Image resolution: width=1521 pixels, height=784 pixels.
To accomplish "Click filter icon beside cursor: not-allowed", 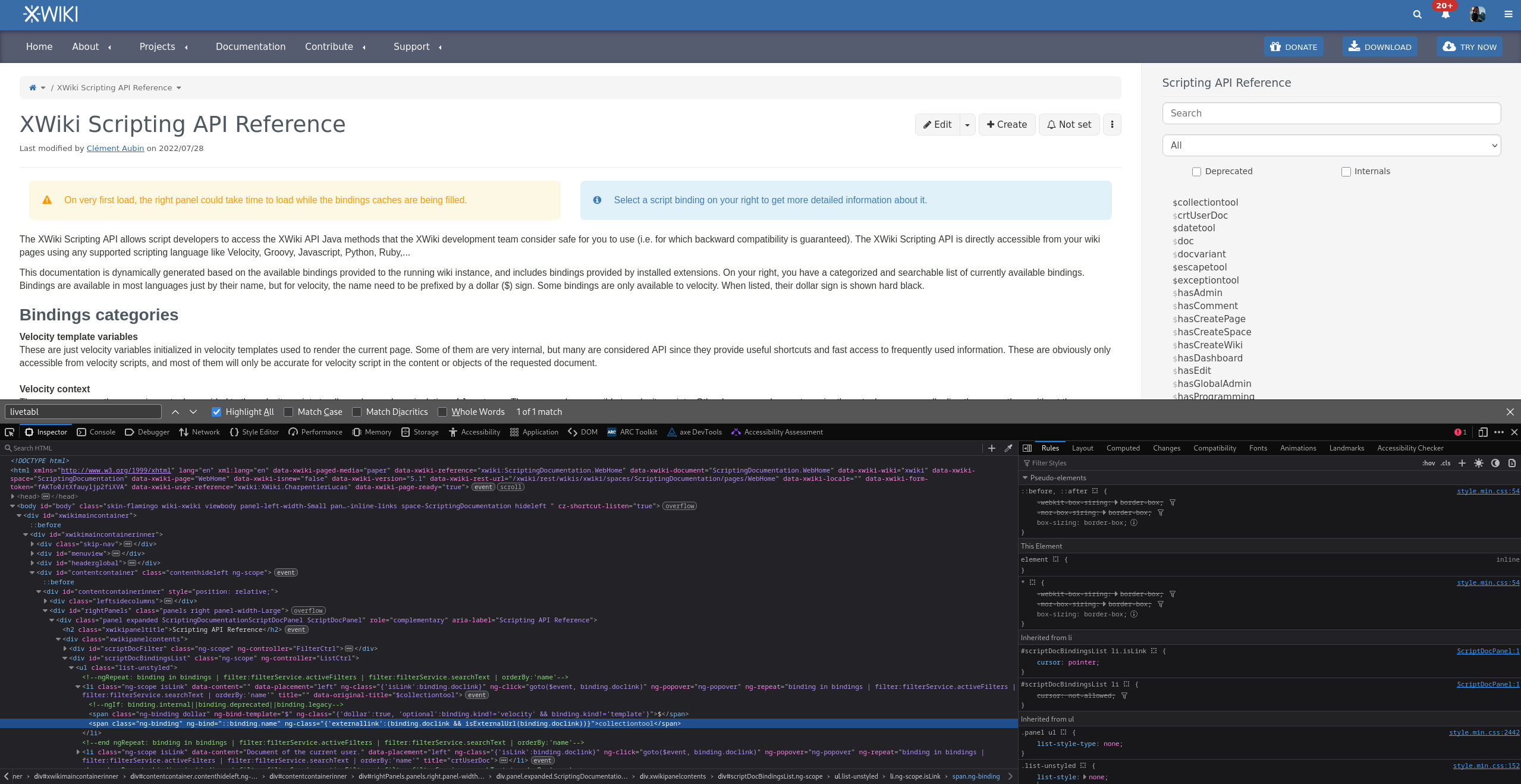I will point(1124,696).
